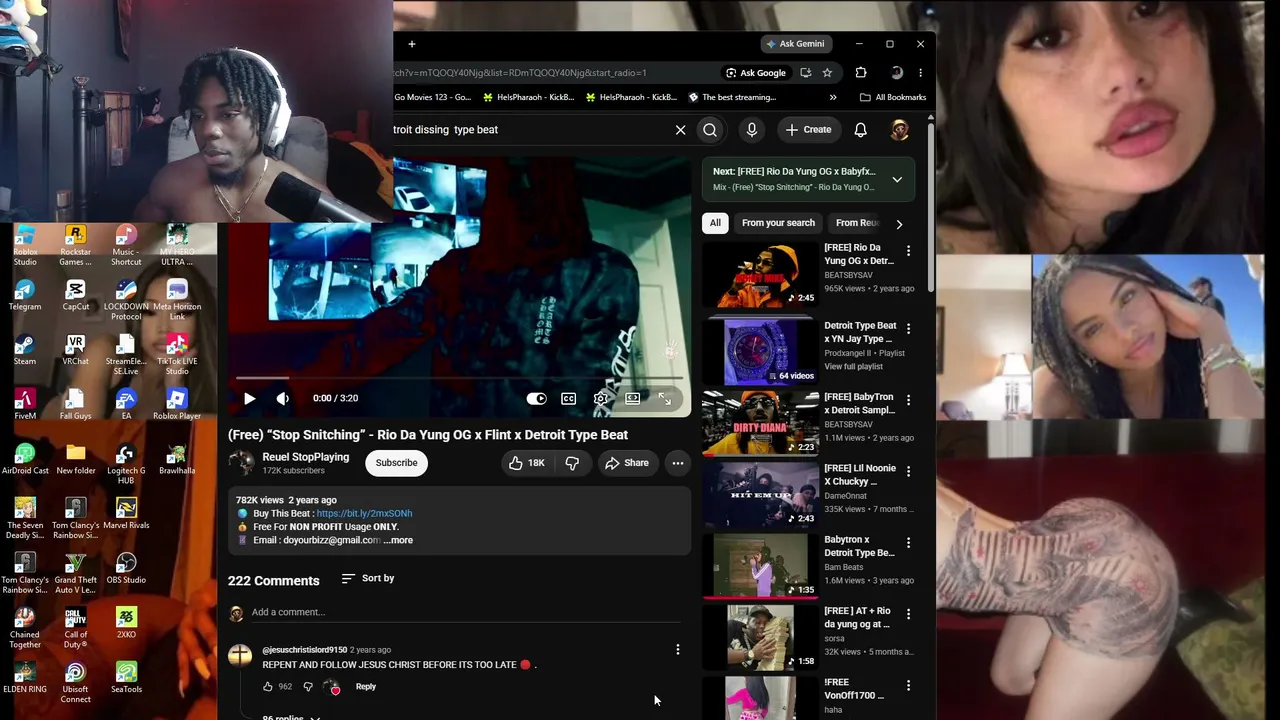Image resolution: width=1280 pixels, height=720 pixels.
Task: Bookmark this page with the star
Action: click(827, 73)
